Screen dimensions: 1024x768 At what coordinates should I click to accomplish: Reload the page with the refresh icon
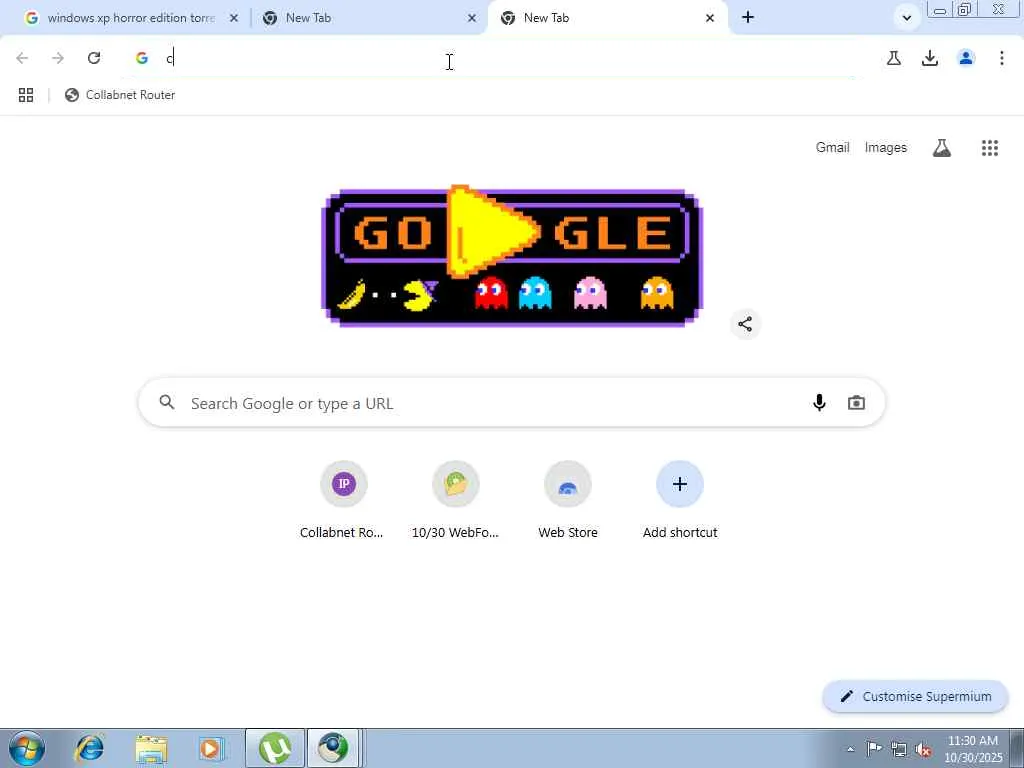[94, 58]
